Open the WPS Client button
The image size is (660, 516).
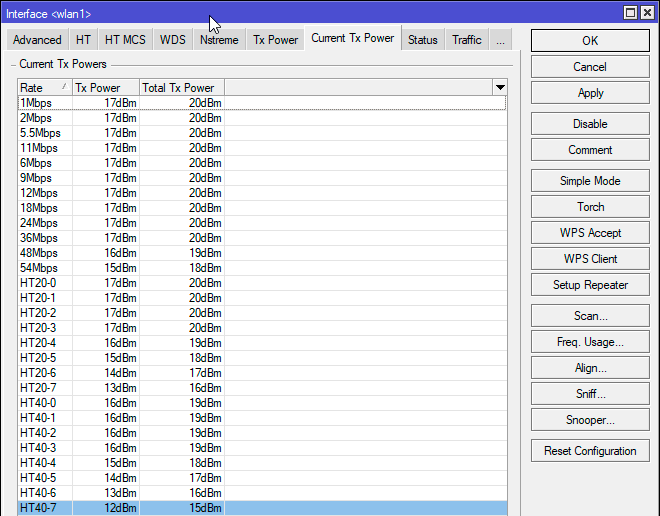(x=590, y=259)
